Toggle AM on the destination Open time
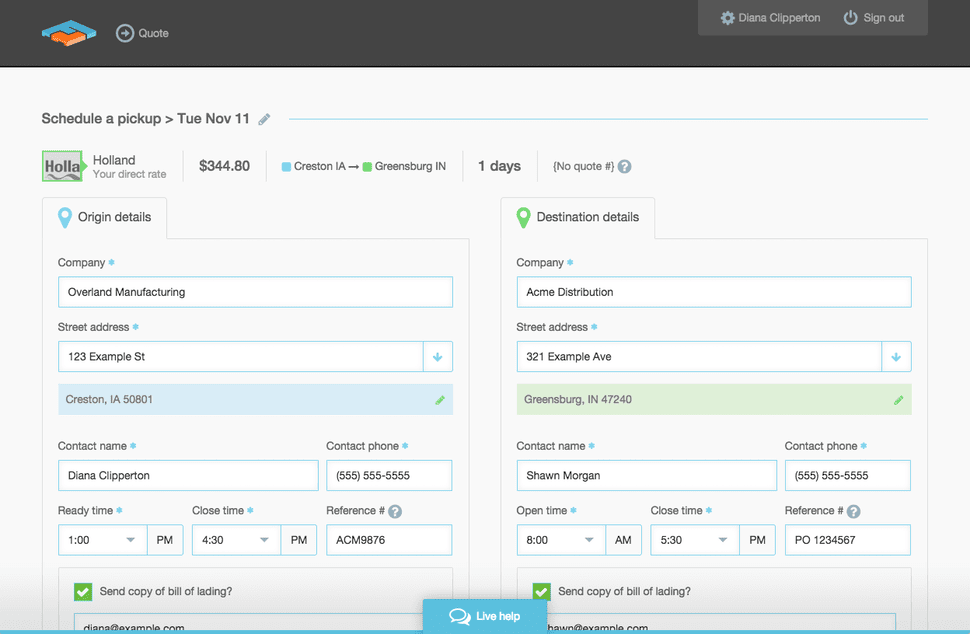The width and height of the screenshot is (970, 634). (623, 539)
